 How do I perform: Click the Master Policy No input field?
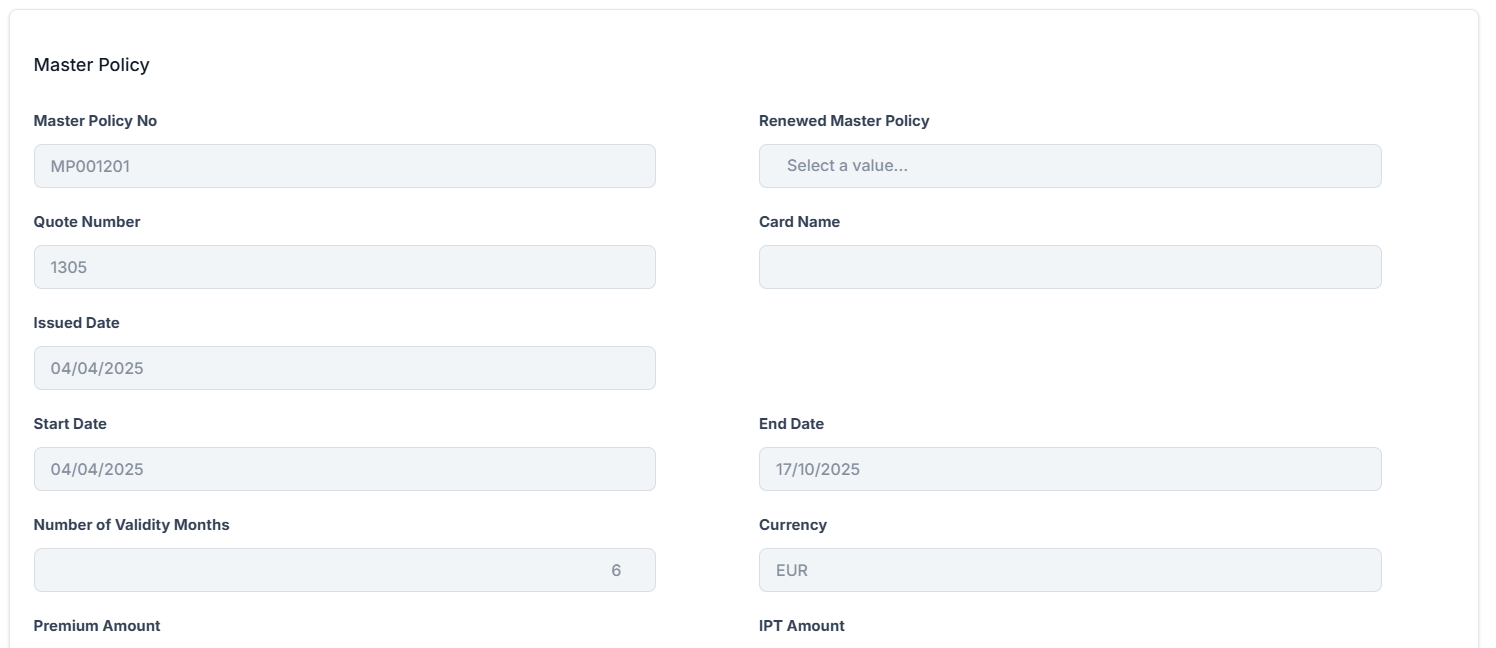click(344, 166)
